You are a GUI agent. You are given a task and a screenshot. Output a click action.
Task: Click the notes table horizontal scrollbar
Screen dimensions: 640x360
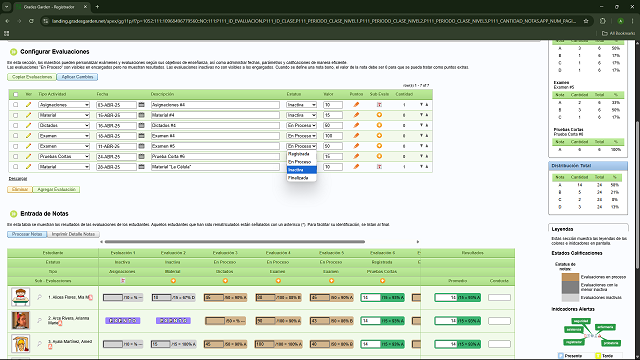[x=235, y=242]
